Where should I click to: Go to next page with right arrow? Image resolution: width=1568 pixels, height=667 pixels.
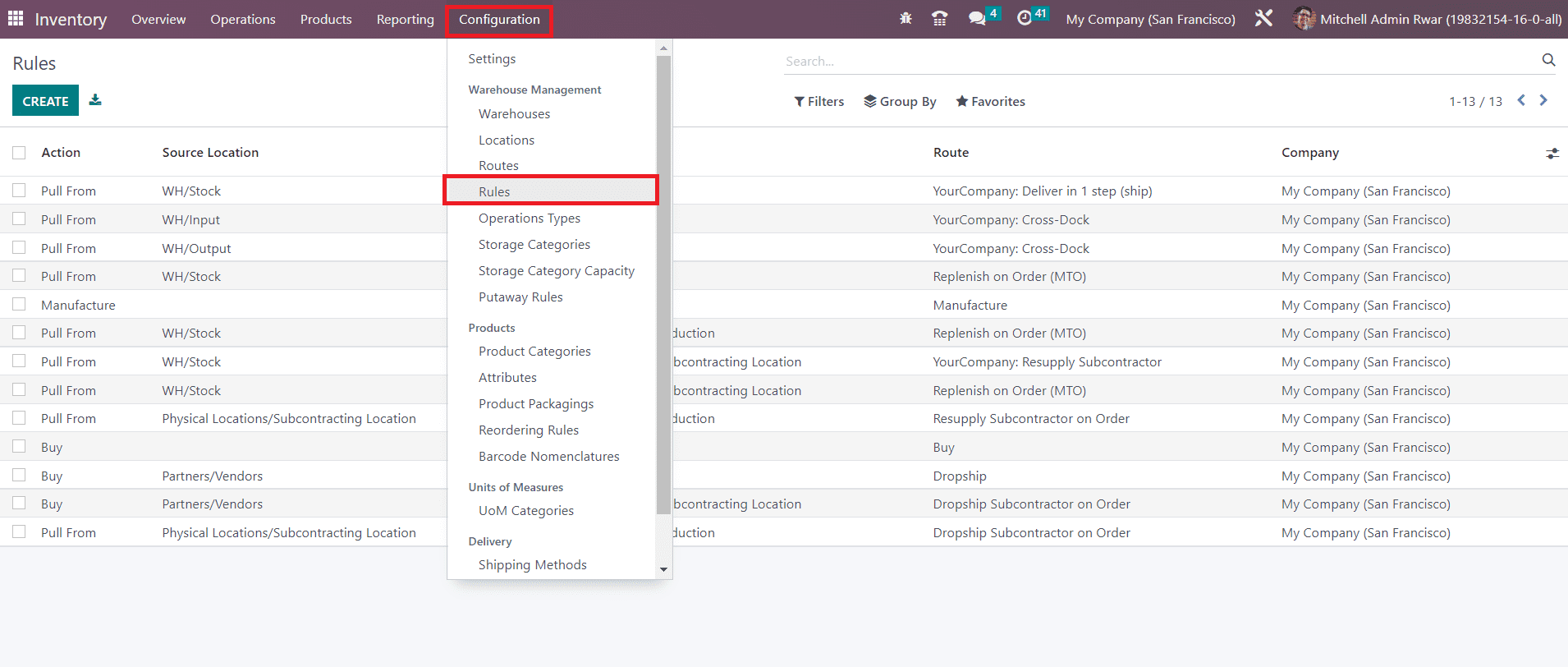pos(1543,100)
